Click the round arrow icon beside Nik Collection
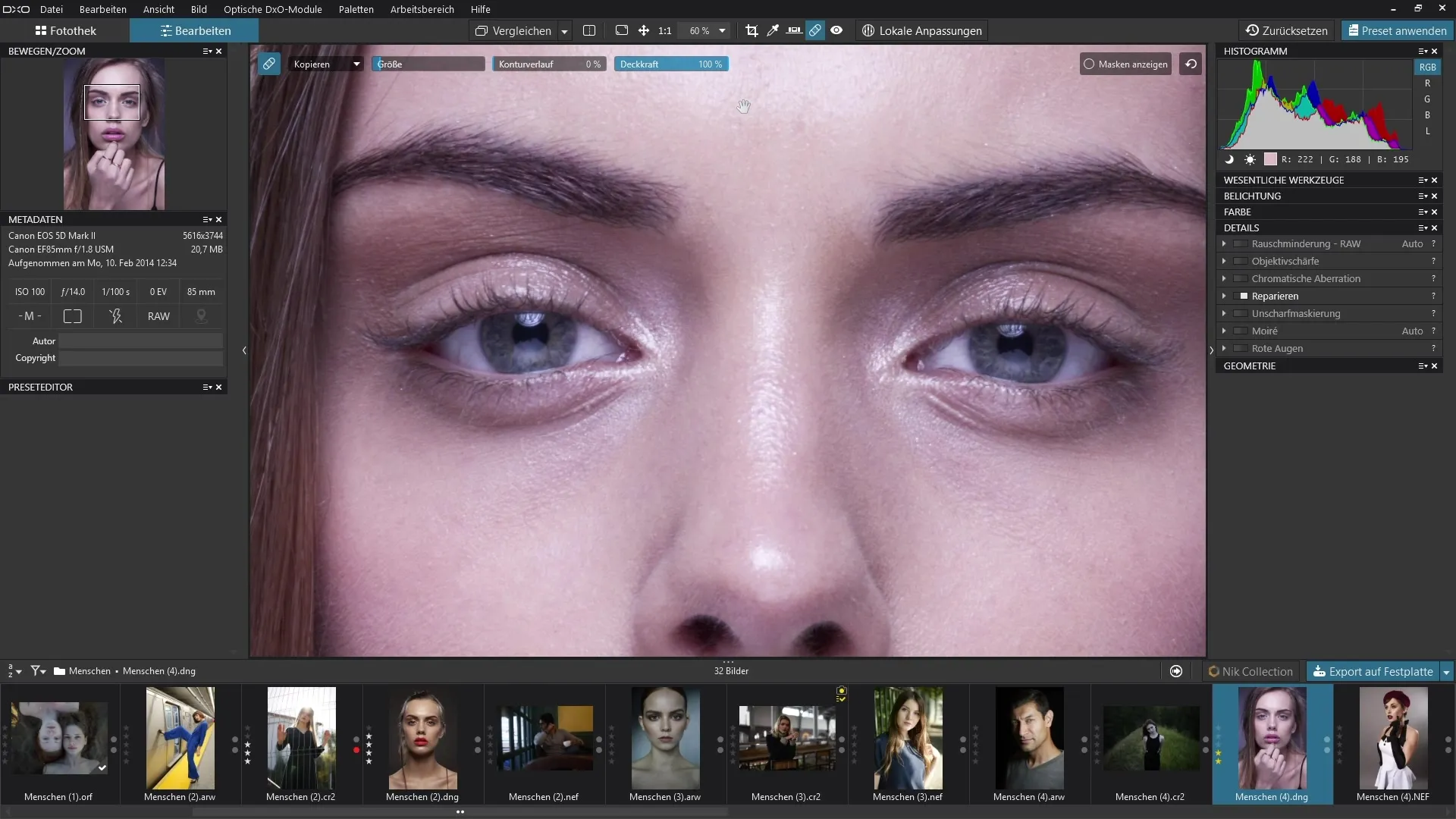1456x819 pixels. pos(1176,671)
